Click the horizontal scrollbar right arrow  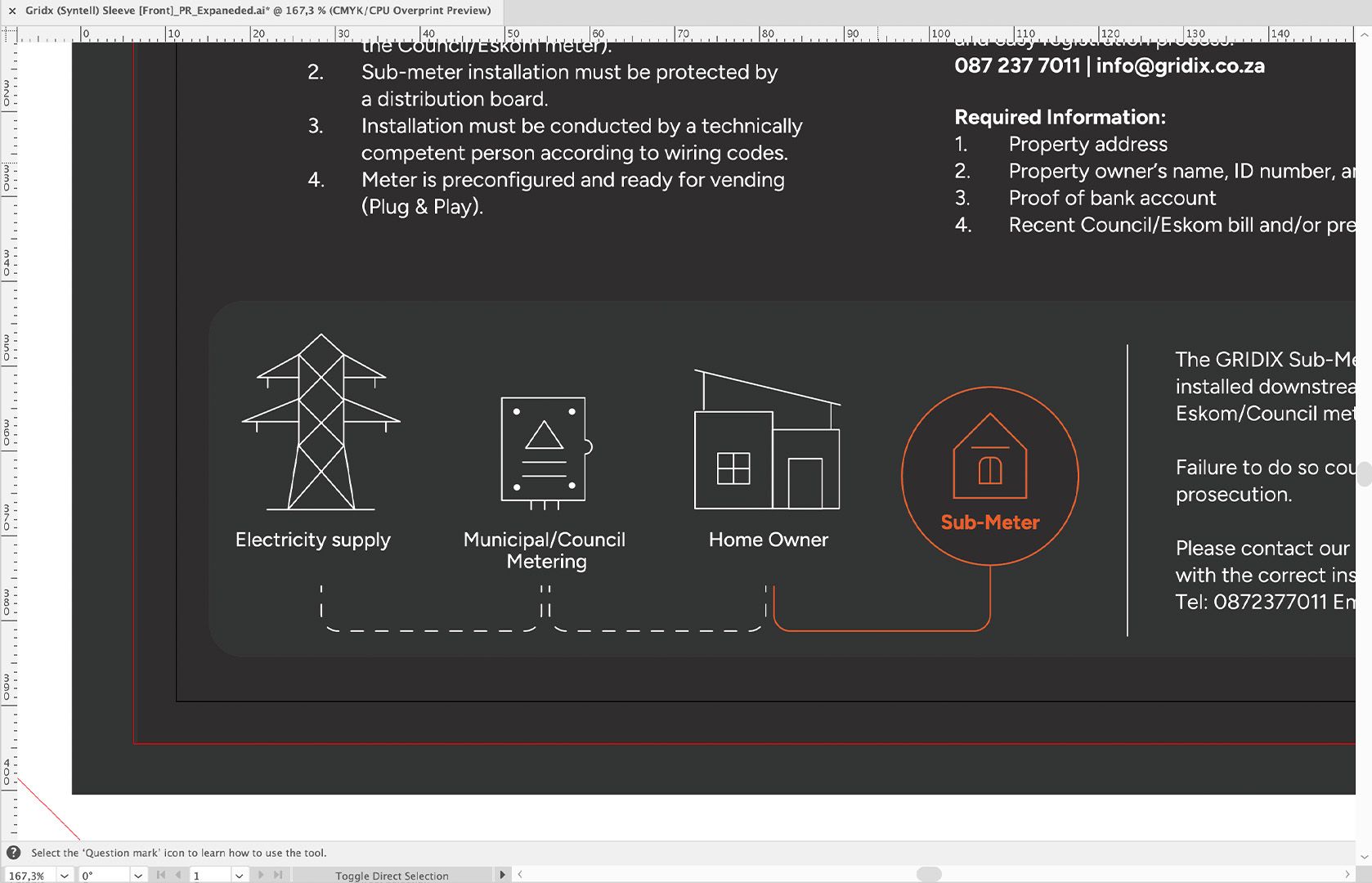1347,875
